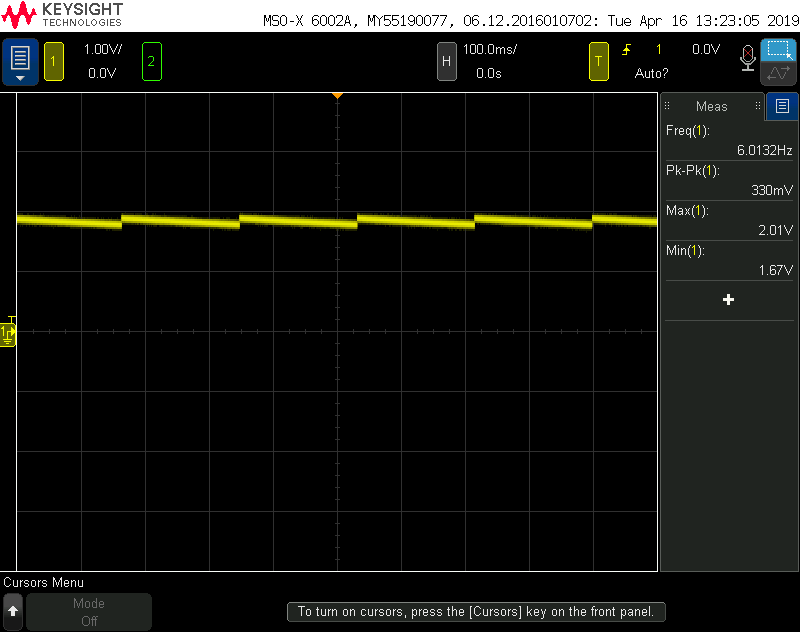Open the Meas sidebar list icon

click(x=782, y=106)
